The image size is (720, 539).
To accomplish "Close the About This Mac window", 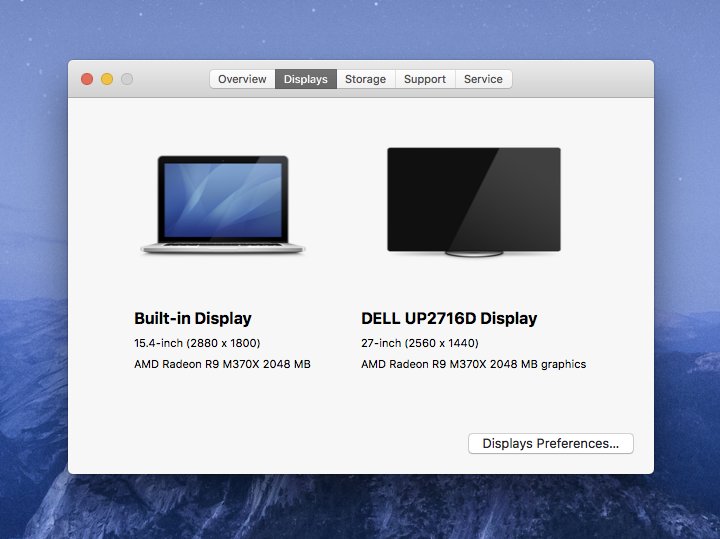I will point(87,79).
